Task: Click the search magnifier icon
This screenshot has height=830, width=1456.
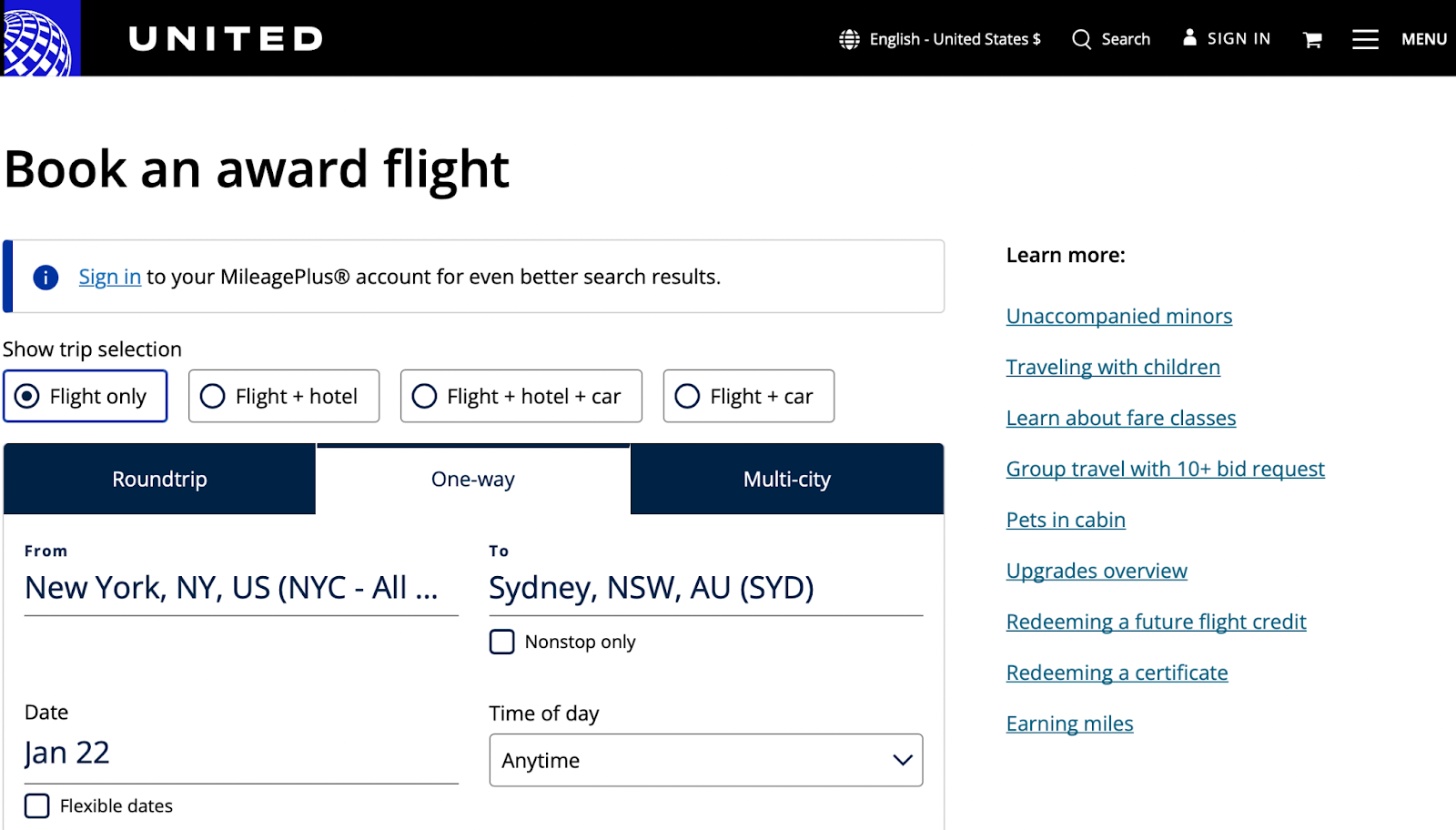Action: pos(1081,39)
